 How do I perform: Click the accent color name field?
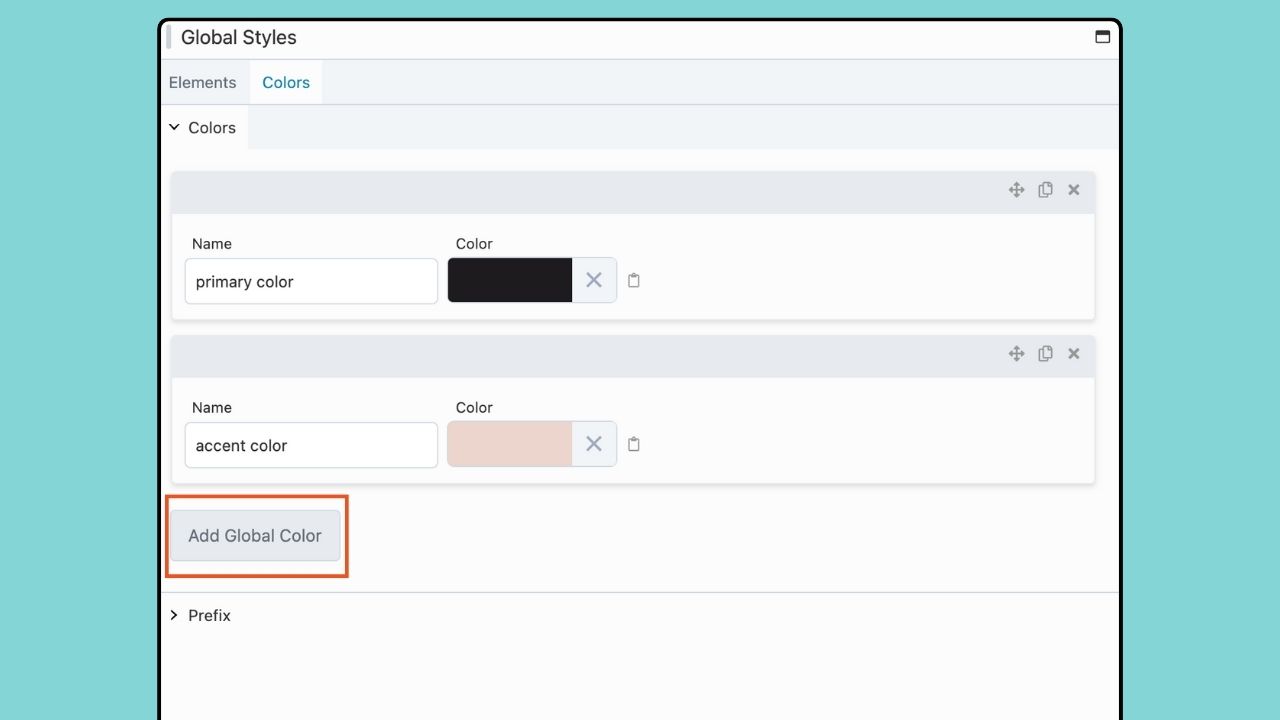tap(311, 446)
